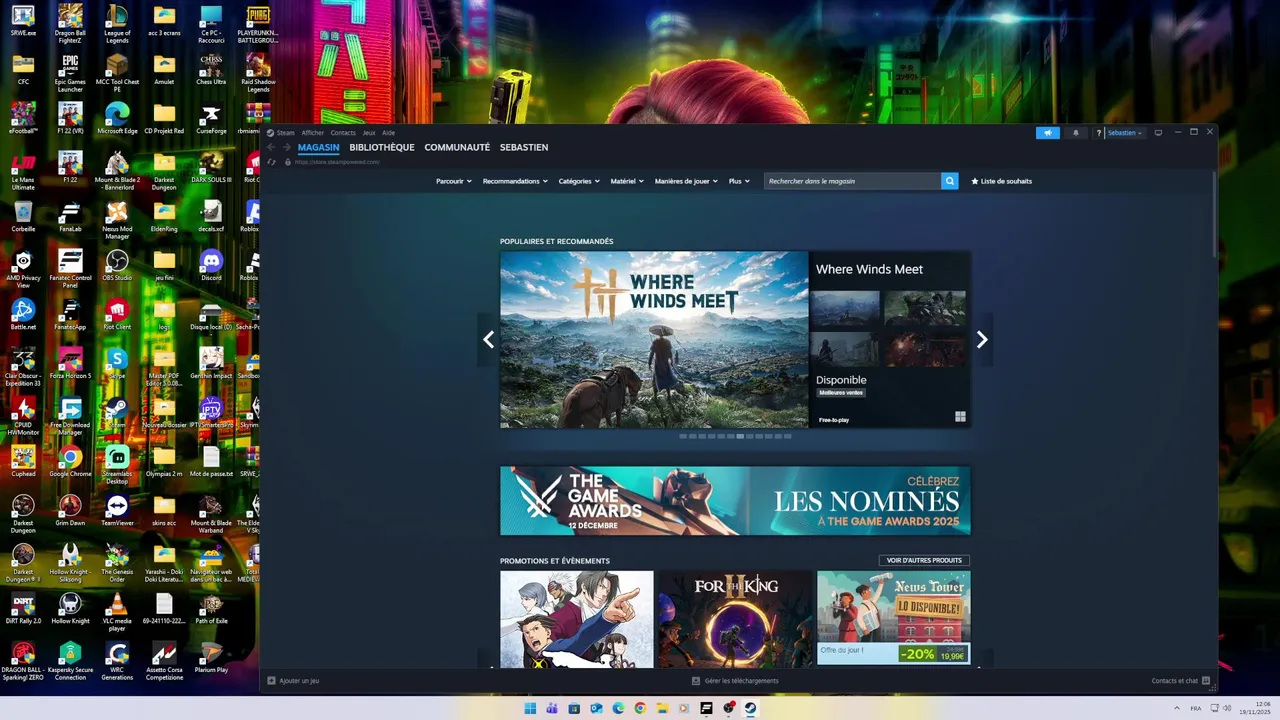Viewport: 1280px width, 720px height.
Task: Open the Jeux menu
Action: click(x=369, y=133)
